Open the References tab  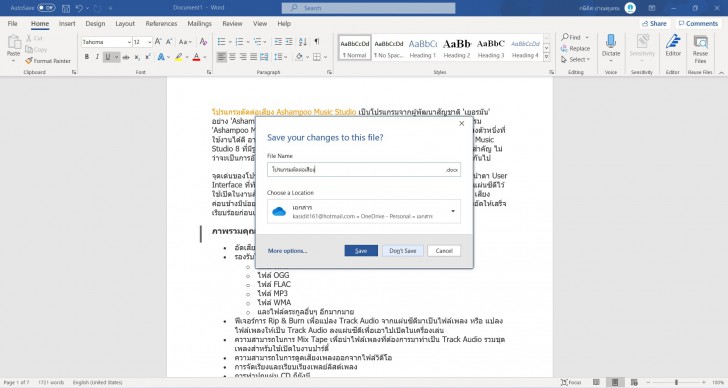[161, 24]
